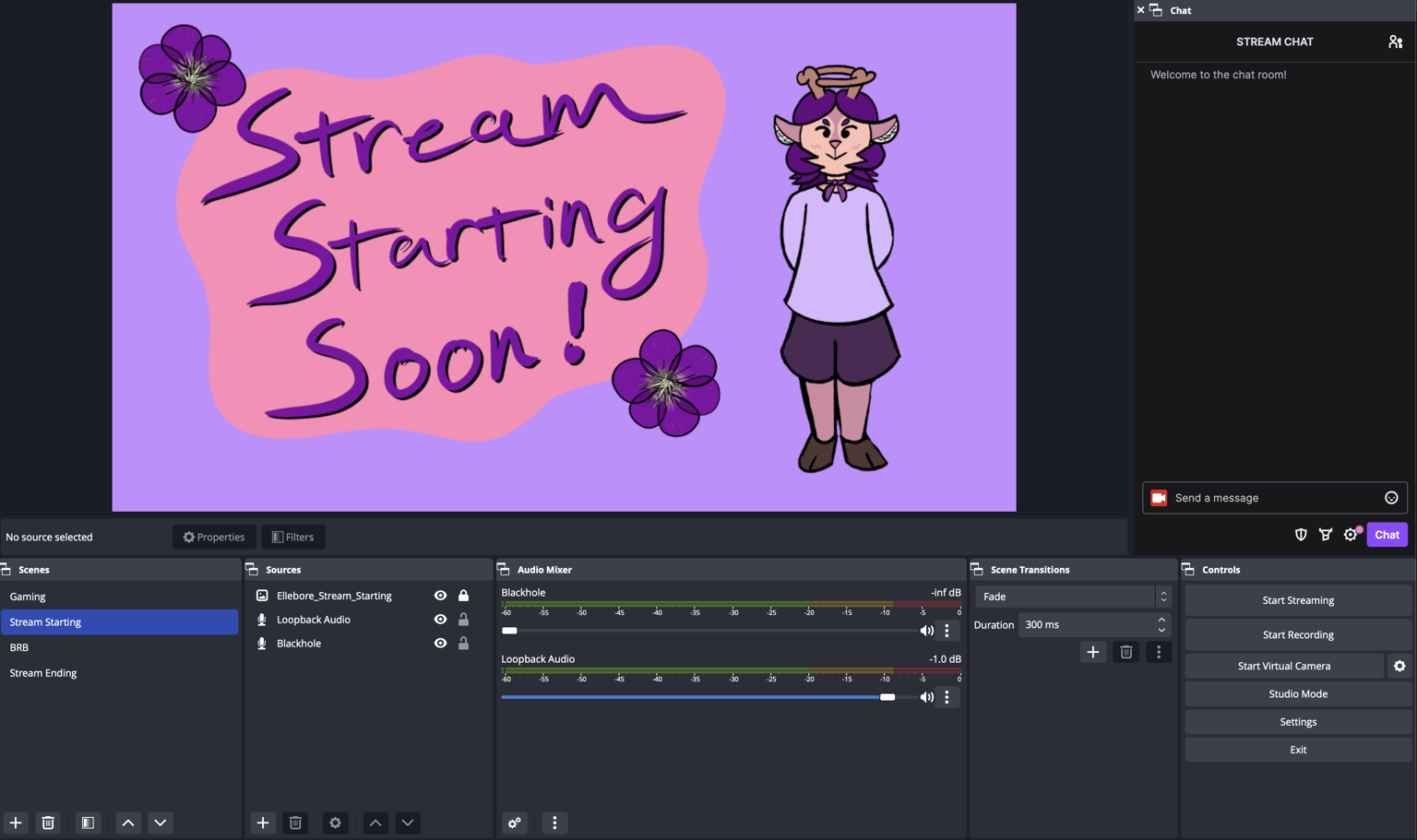The height and width of the screenshot is (840, 1417).
Task: Click the Audio Mixer dock icon
Action: [x=504, y=570]
